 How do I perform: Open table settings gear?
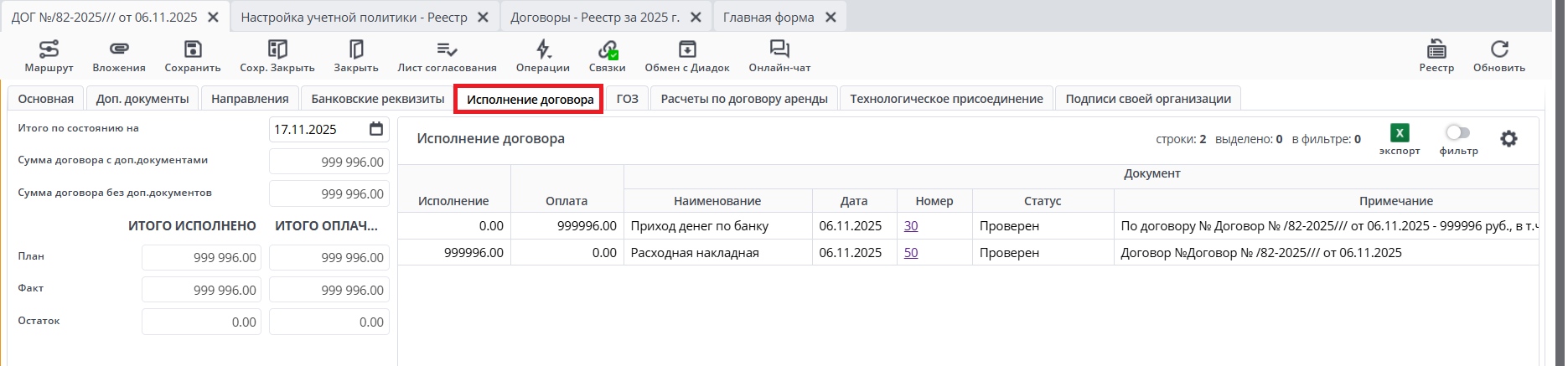[x=1508, y=139]
